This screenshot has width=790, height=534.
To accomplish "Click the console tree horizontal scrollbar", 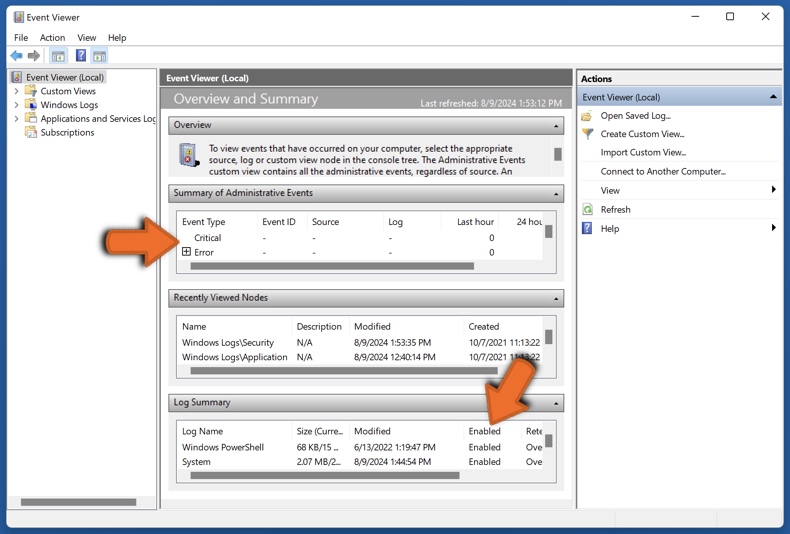I will coord(79,502).
